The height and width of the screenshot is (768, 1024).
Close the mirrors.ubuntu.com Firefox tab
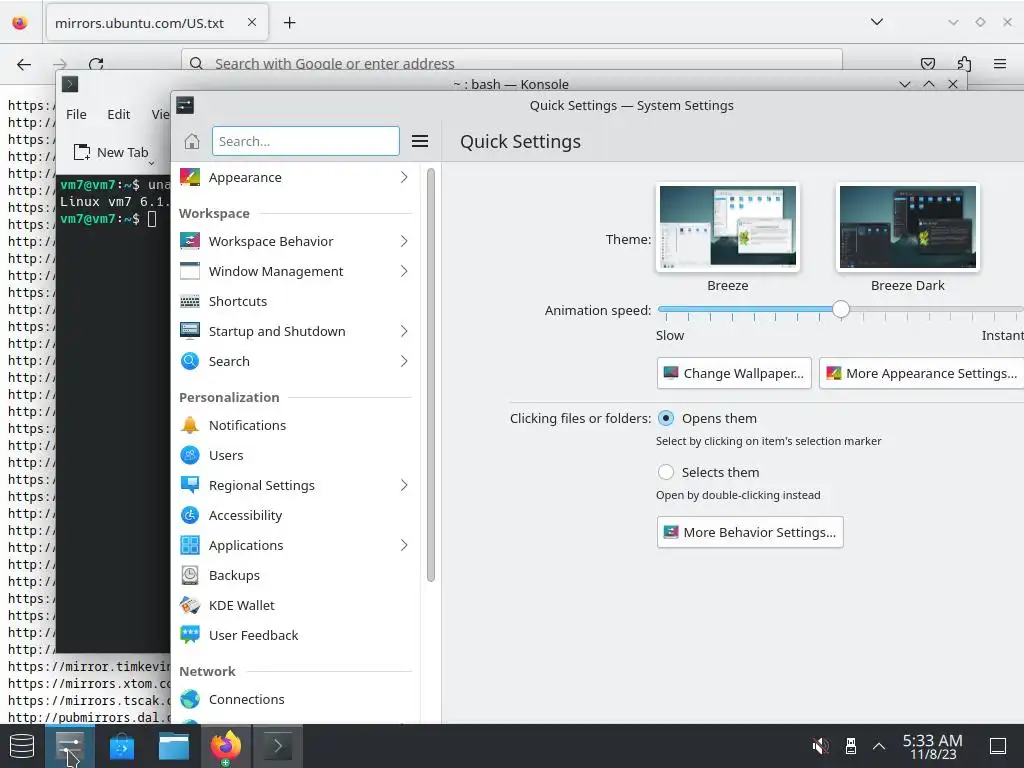coord(252,22)
